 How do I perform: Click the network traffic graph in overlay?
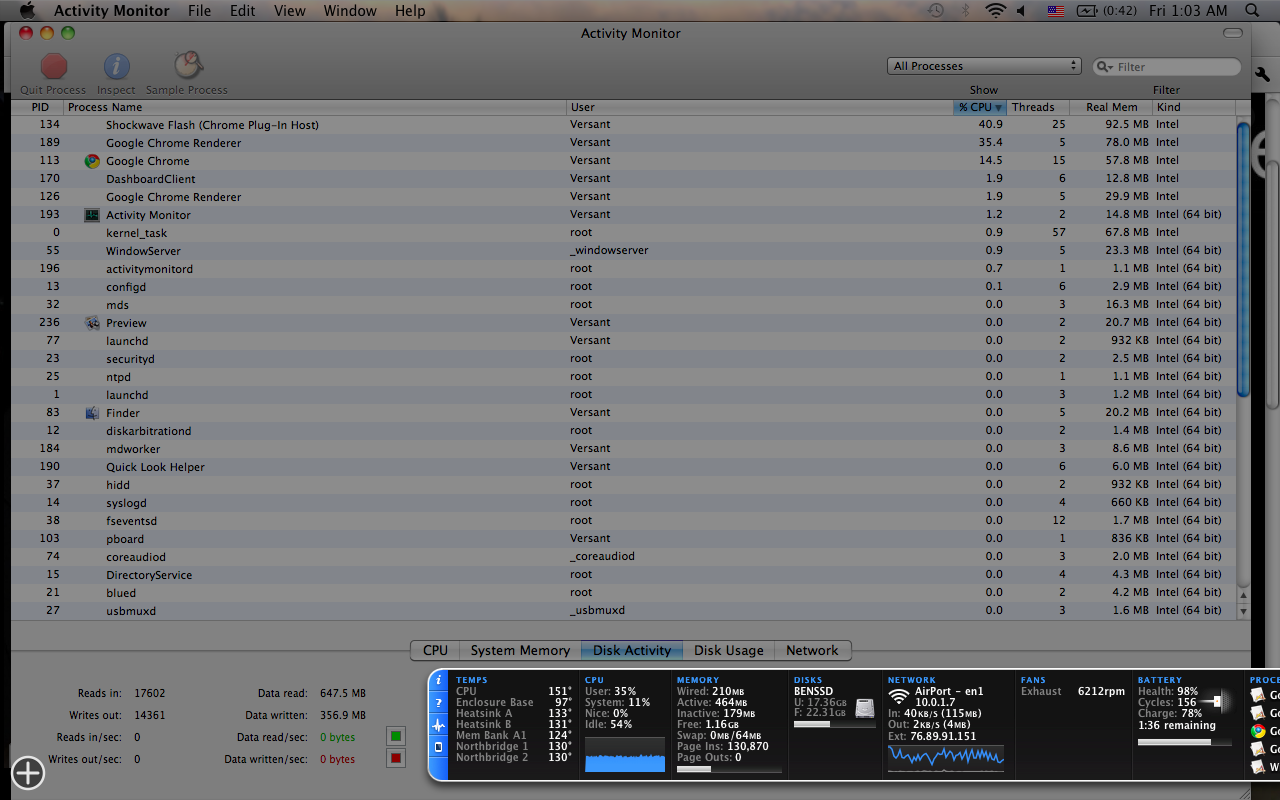pyautogui.click(x=946, y=757)
